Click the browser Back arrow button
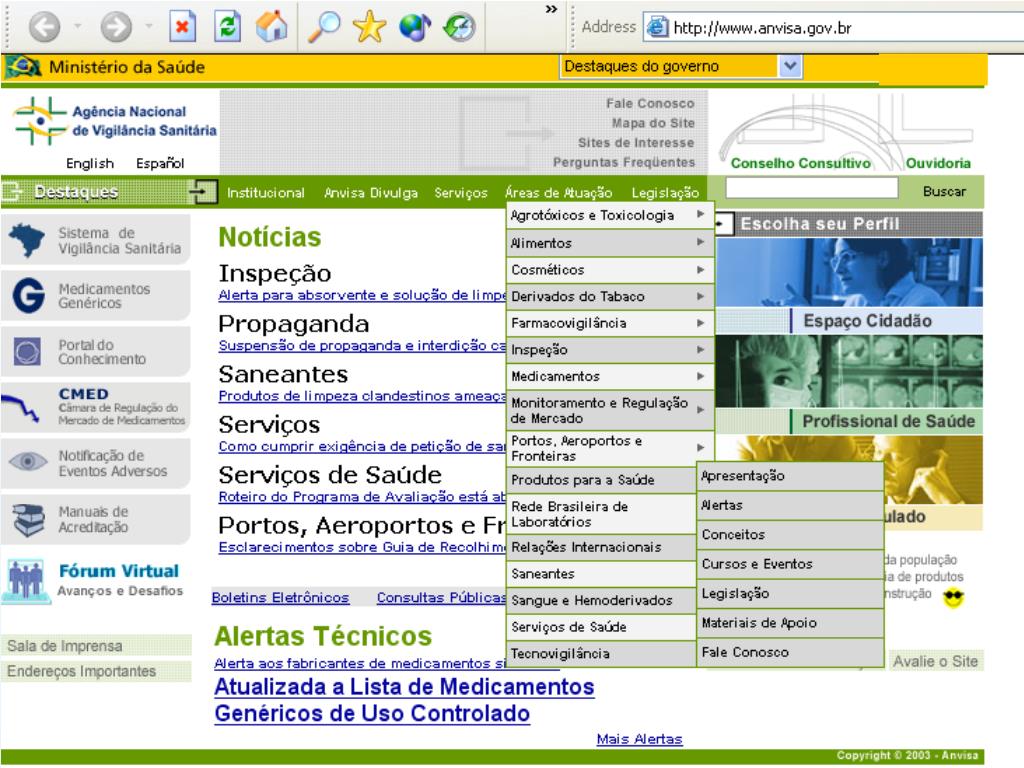Viewport: 1024px width, 768px height. 44,27
